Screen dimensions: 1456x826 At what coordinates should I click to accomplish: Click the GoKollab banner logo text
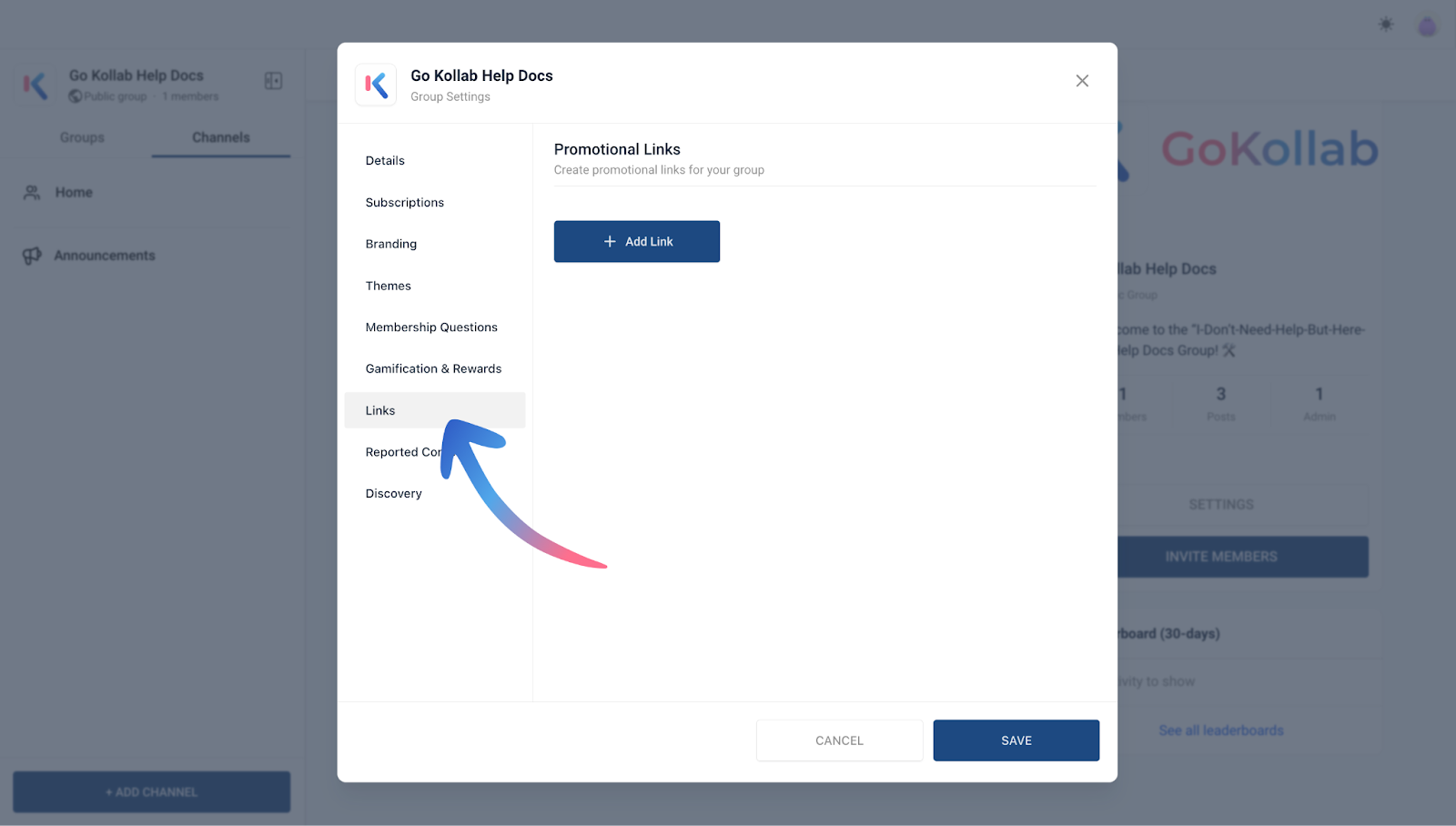(x=1269, y=149)
